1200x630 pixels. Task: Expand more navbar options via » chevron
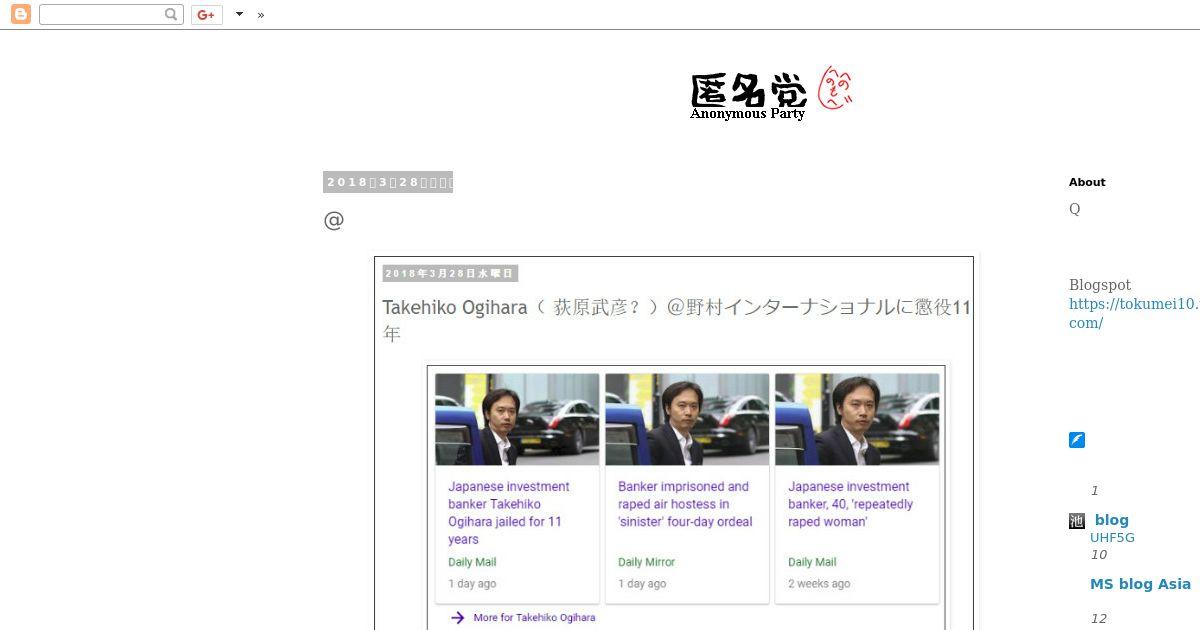point(261,15)
